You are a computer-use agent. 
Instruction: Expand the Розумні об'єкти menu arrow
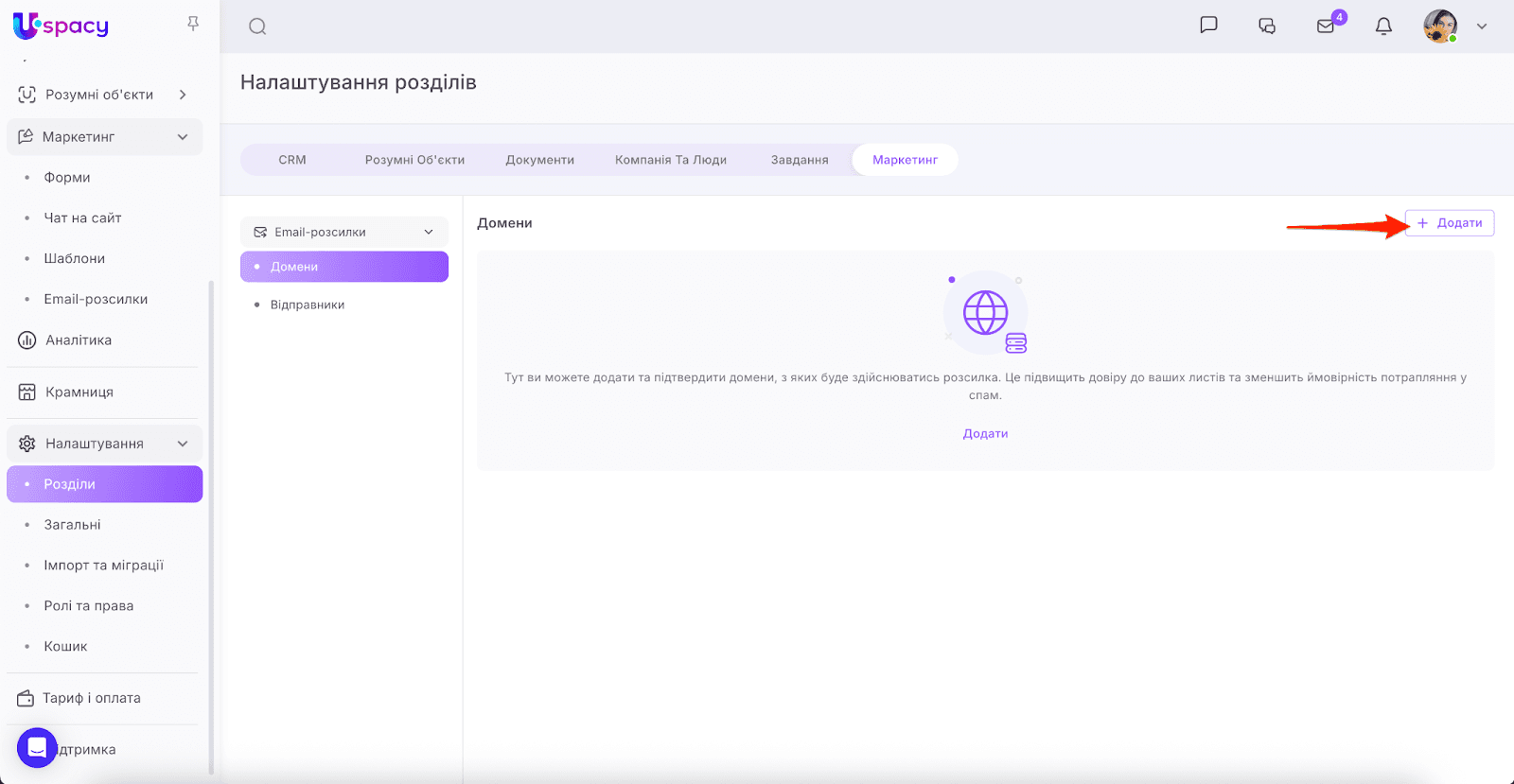click(x=183, y=95)
